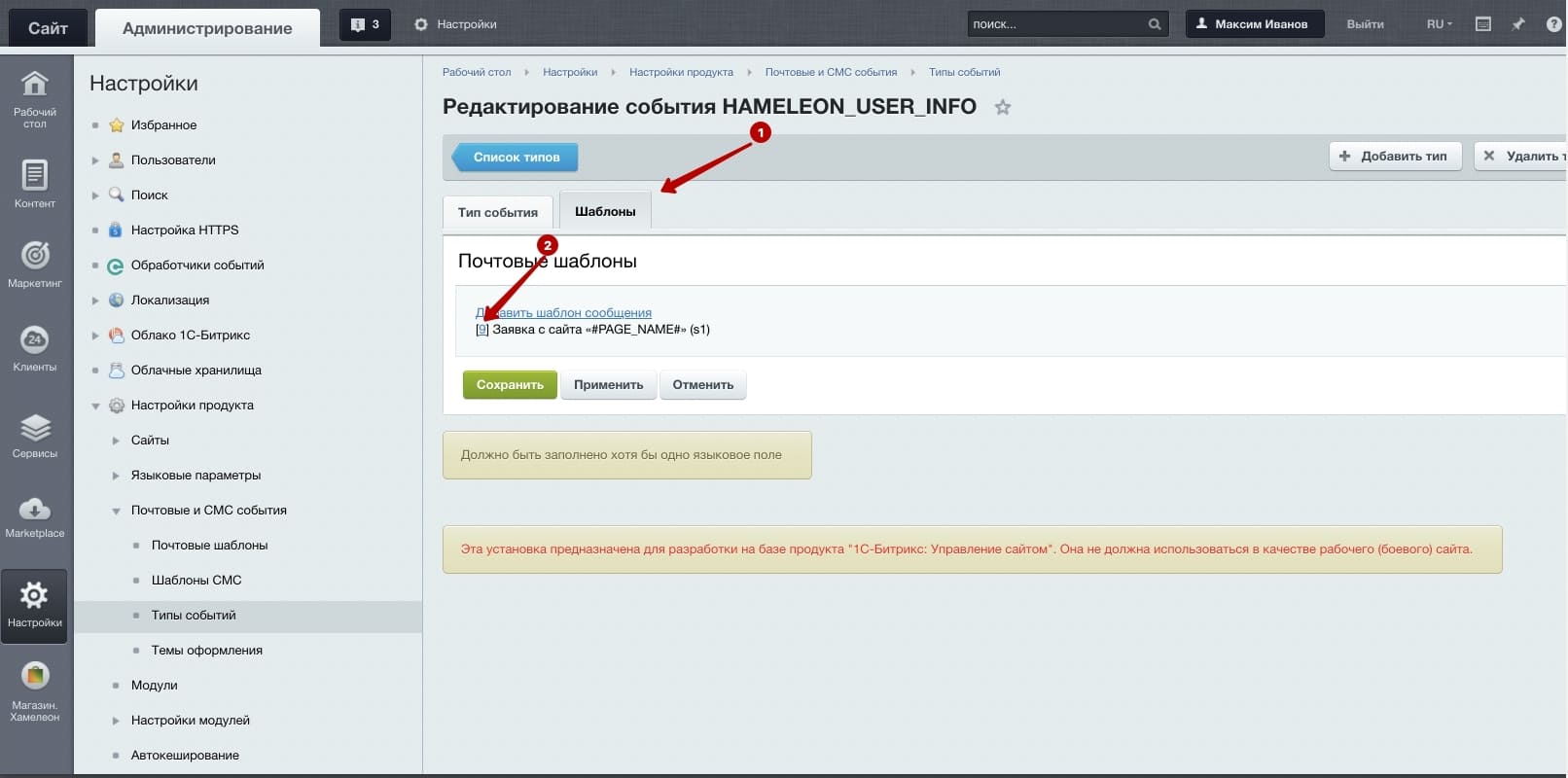
Task: Click the Список типов button
Action: tap(516, 157)
